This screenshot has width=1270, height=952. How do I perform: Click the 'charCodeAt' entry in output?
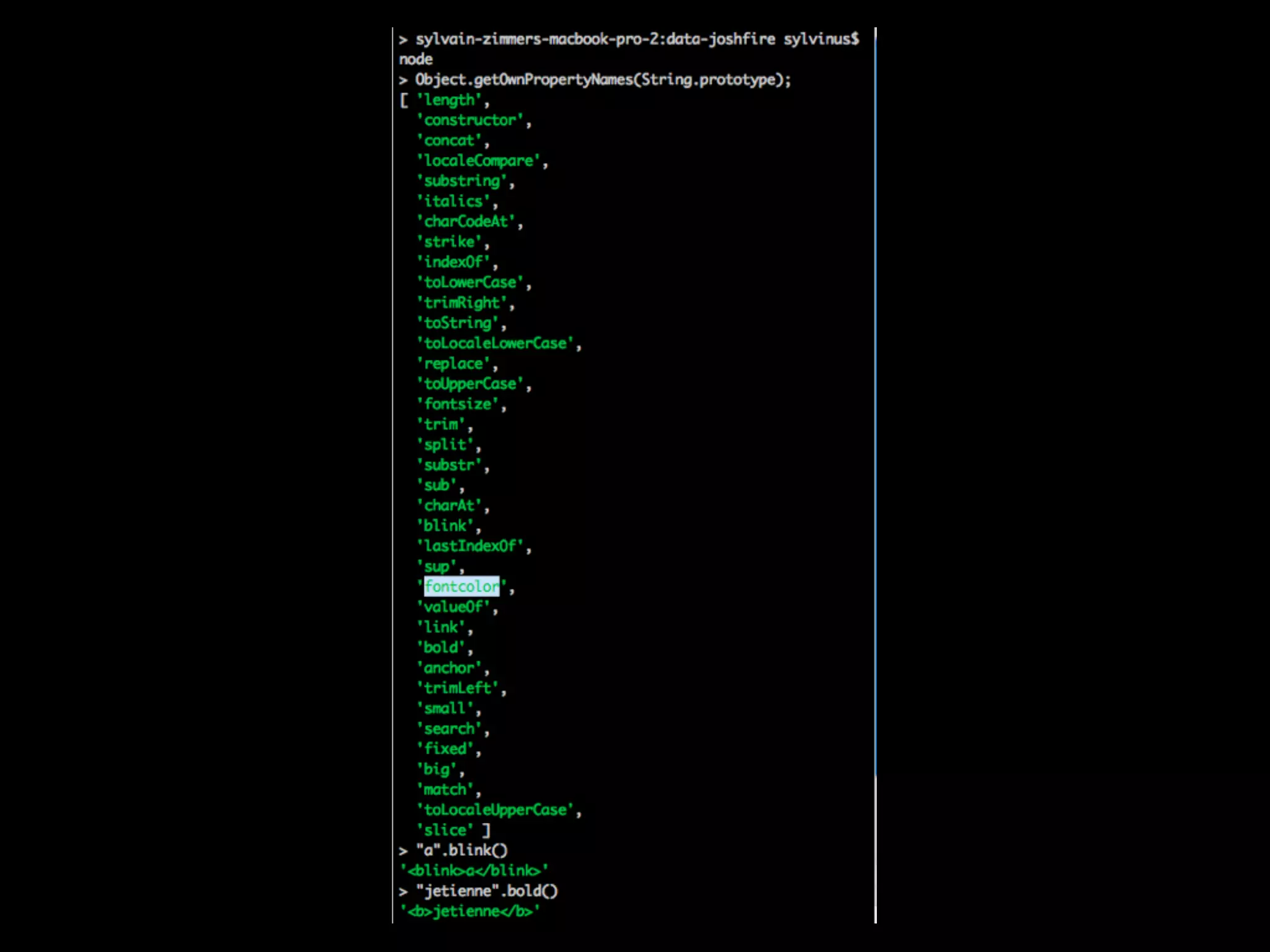(x=466, y=221)
